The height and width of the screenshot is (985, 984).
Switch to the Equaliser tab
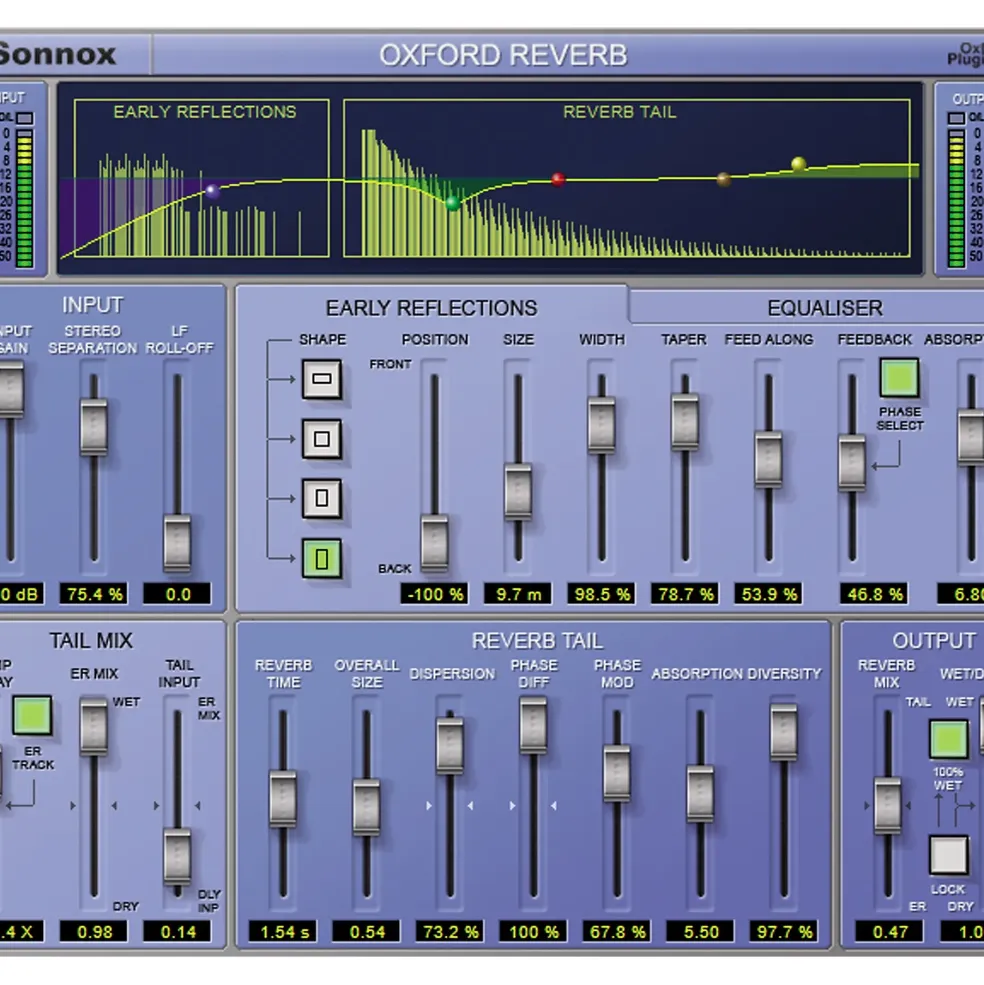[824, 308]
